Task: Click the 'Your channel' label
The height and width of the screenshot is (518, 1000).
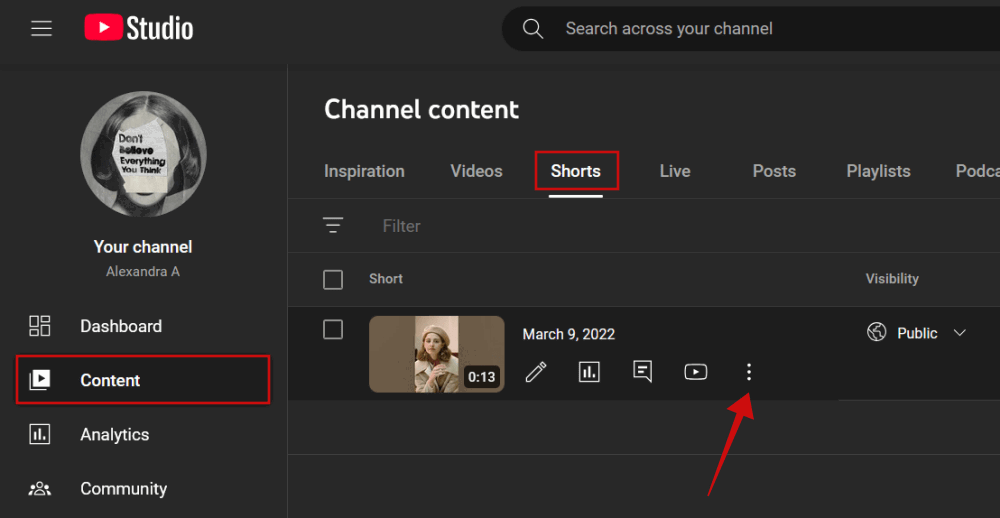Action: pyautogui.click(x=143, y=247)
